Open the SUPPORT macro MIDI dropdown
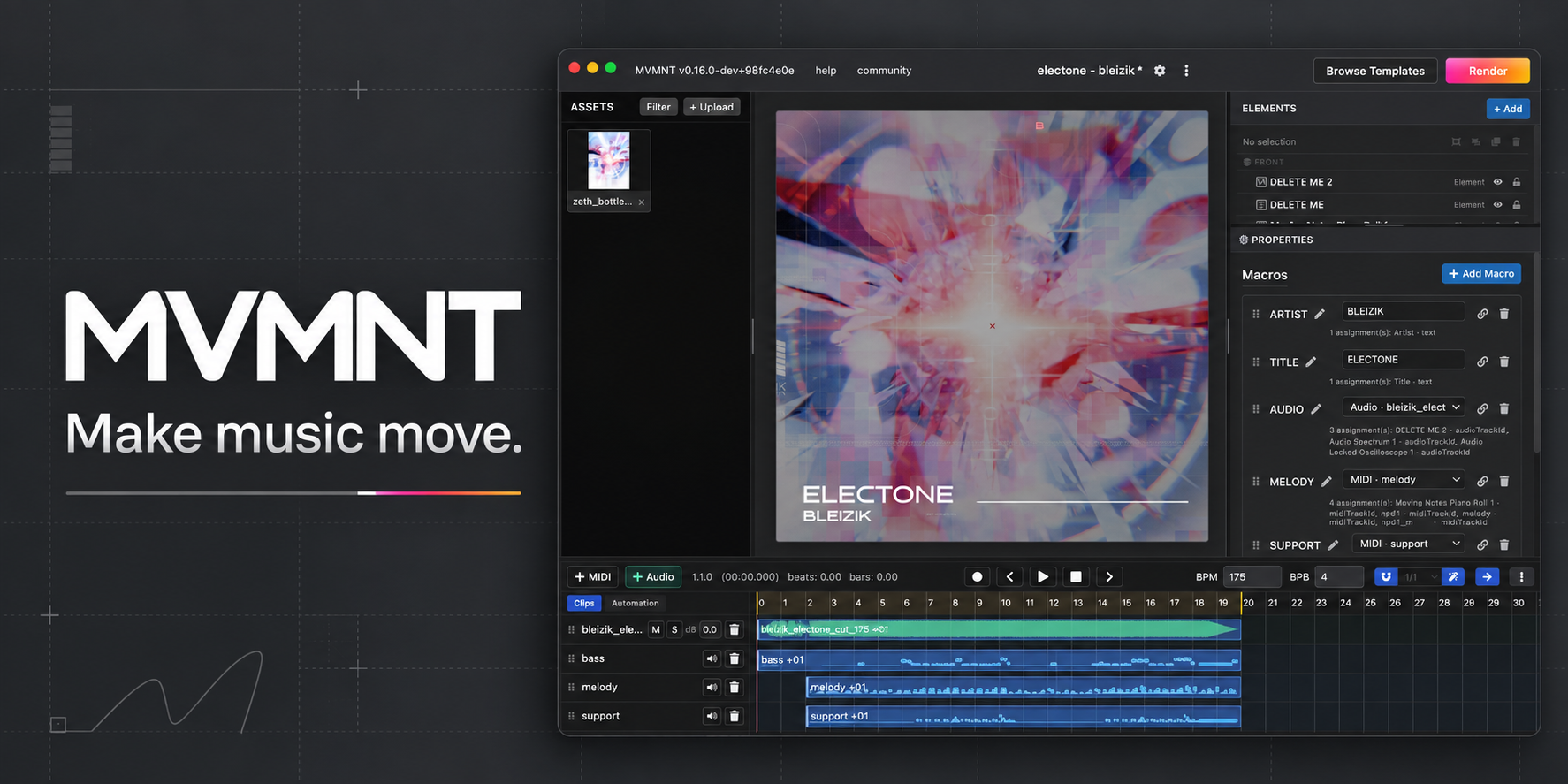The height and width of the screenshot is (784, 1568). tap(1408, 544)
